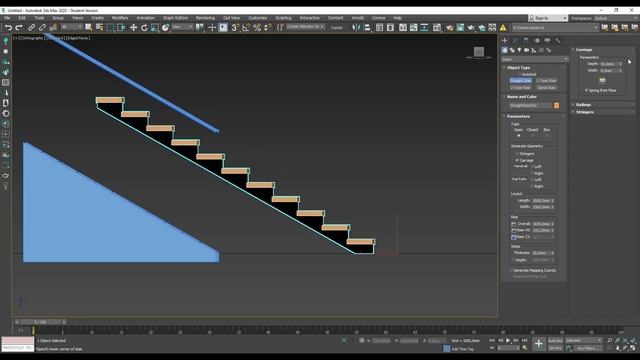This screenshot has height=360, width=640.
Task: Toggle the Carriage checkbox under Generate Geometry
Action: coord(517,160)
